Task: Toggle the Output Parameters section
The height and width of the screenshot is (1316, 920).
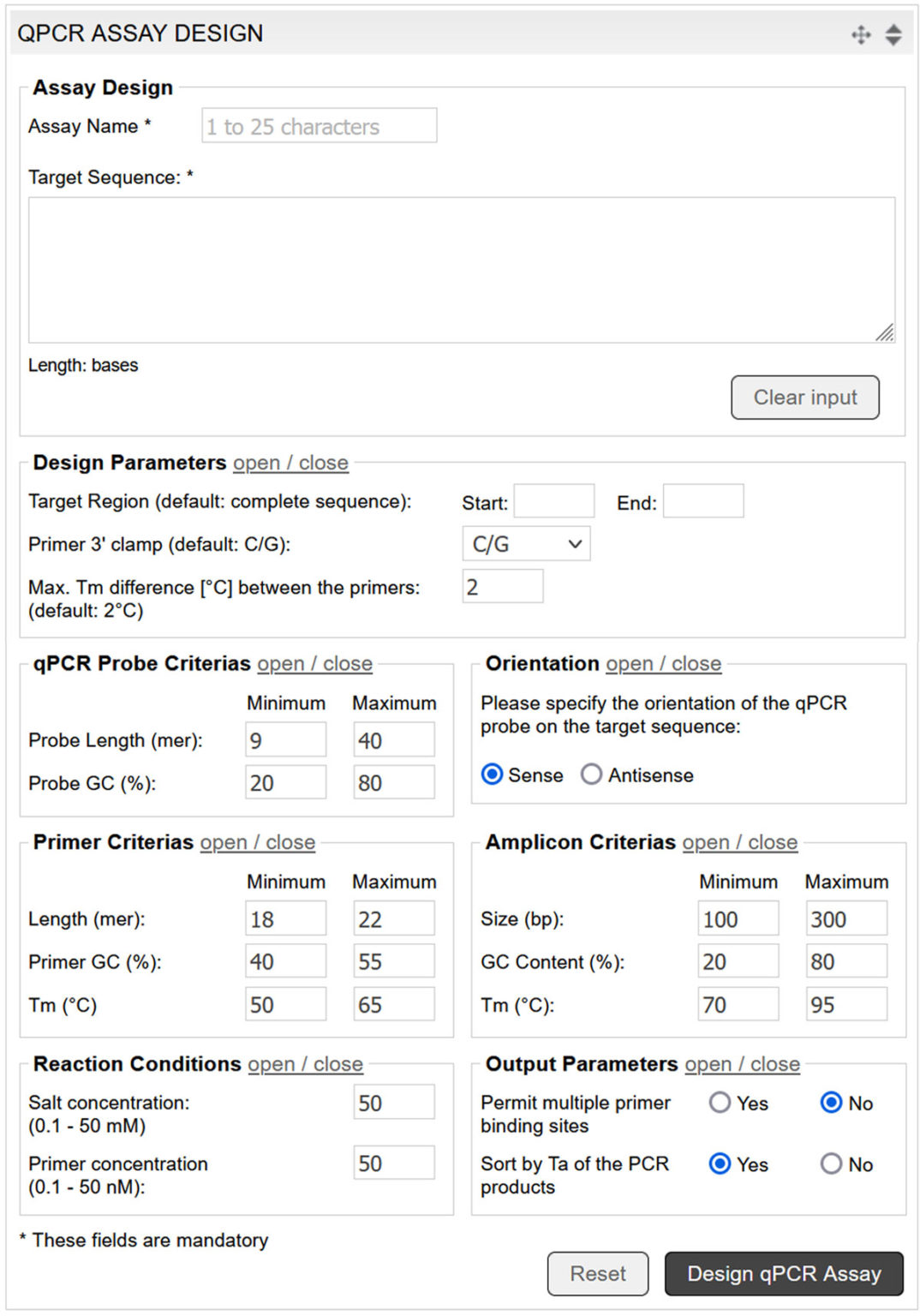Action: 741,1064
